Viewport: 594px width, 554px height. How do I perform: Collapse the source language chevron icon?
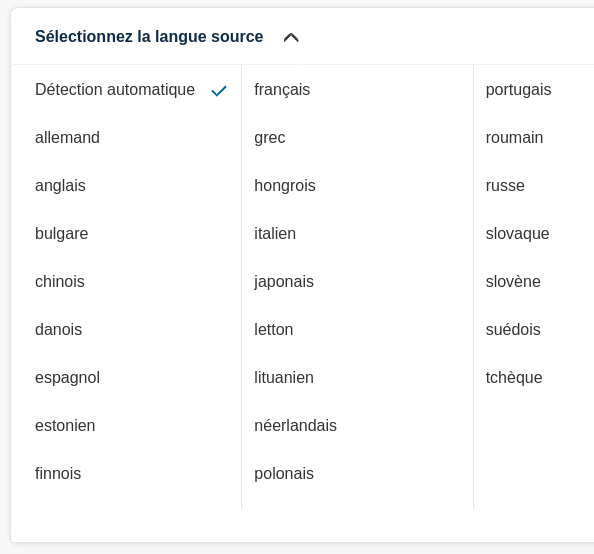(x=291, y=38)
